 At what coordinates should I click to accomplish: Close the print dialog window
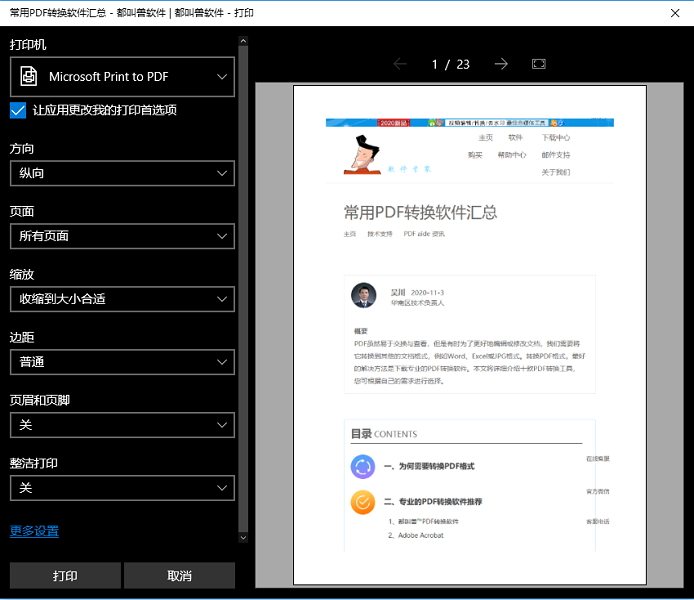[x=673, y=13]
